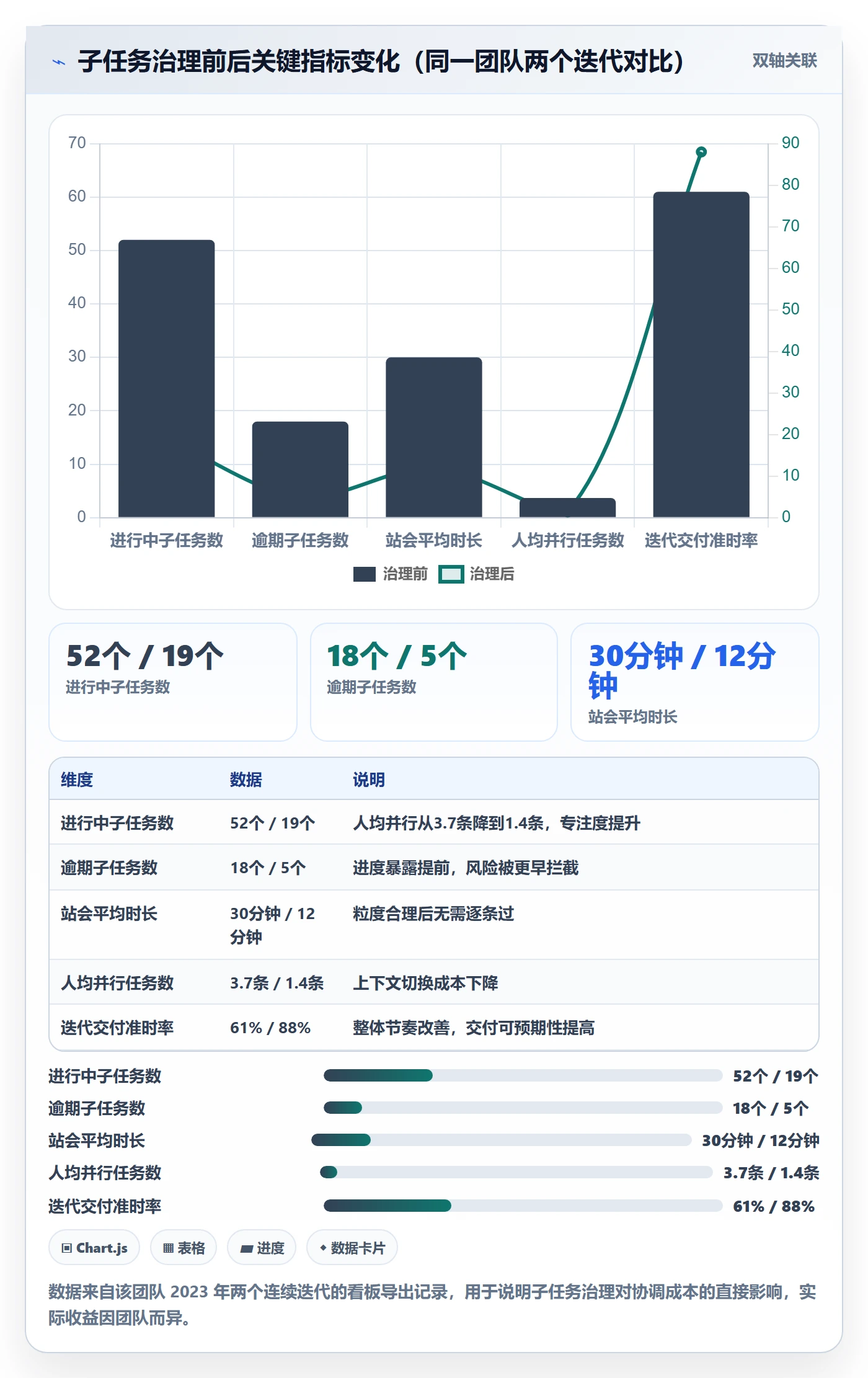Select table cell 逾期子任务数
Image resolution: width=868 pixels, height=1378 pixels.
click(109, 868)
